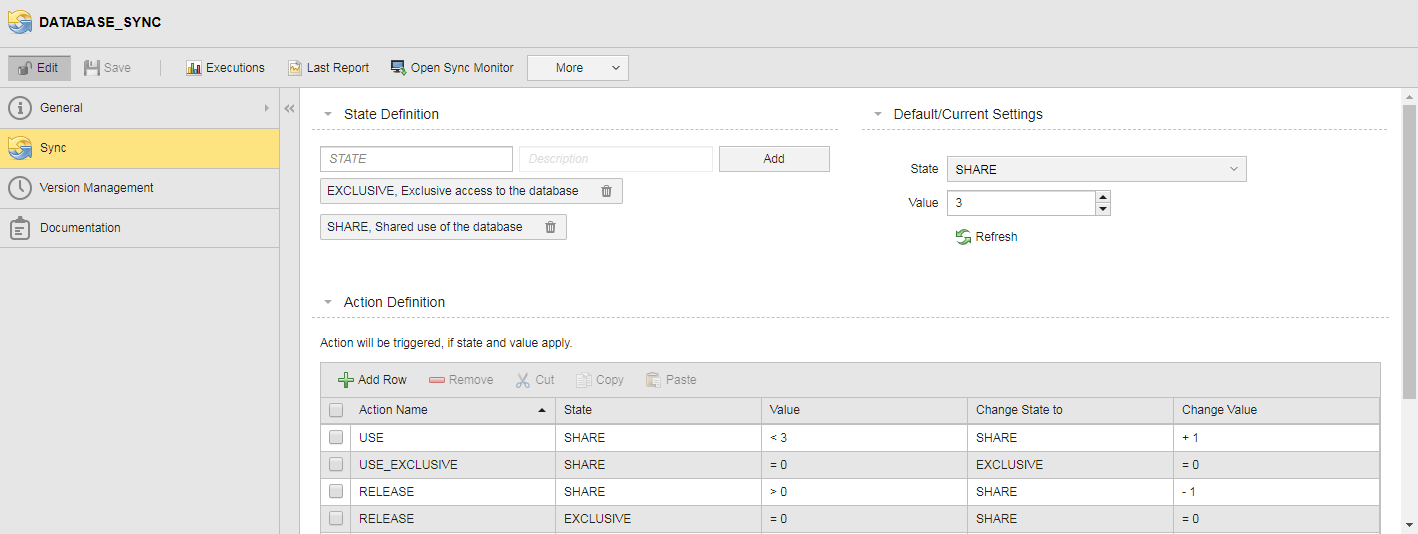Viewport: 1418px width, 534px height.
Task: Collapse the left sidebar panel
Action: tap(289, 108)
